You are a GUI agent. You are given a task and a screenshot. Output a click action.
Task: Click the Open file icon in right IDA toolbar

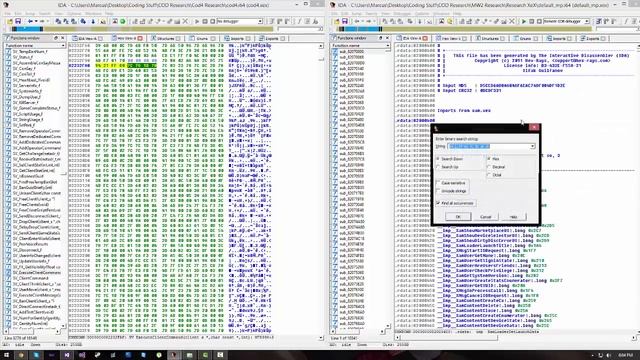337,21
